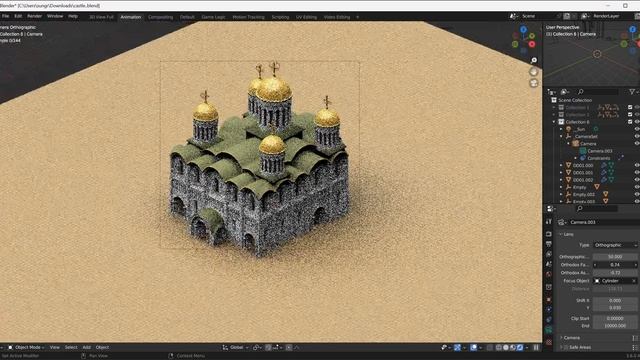Open the Output properties tab
Image resolution: width=640 pixels, height=360 pixels.
pyautogui.click(x=549, y=244)
